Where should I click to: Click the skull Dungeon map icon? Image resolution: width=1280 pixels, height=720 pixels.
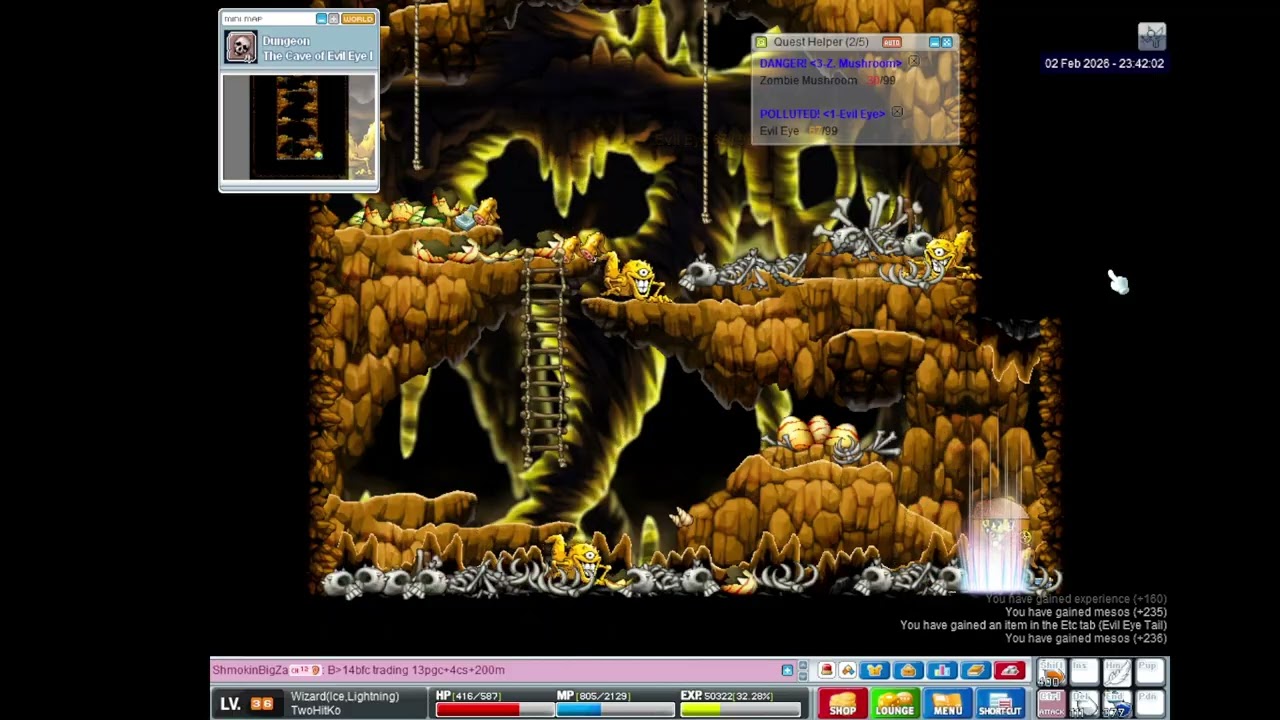click(241, 47)
